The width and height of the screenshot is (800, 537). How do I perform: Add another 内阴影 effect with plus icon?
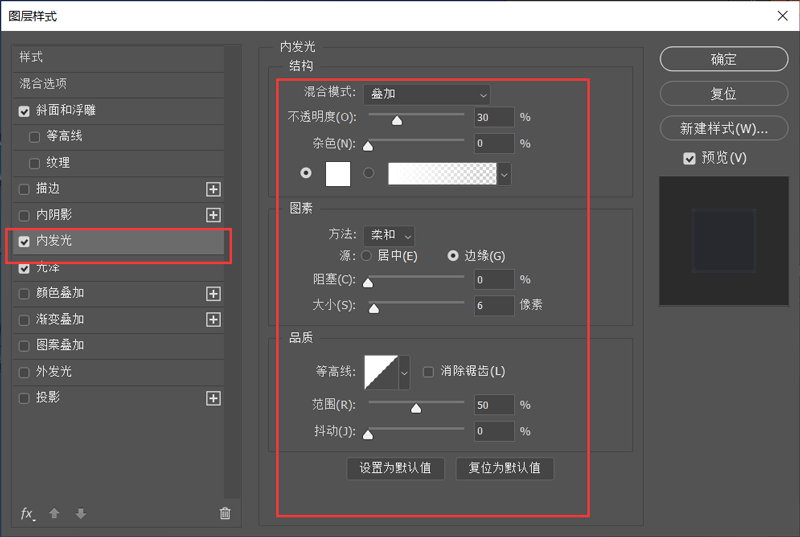click(x=213, y=215)
